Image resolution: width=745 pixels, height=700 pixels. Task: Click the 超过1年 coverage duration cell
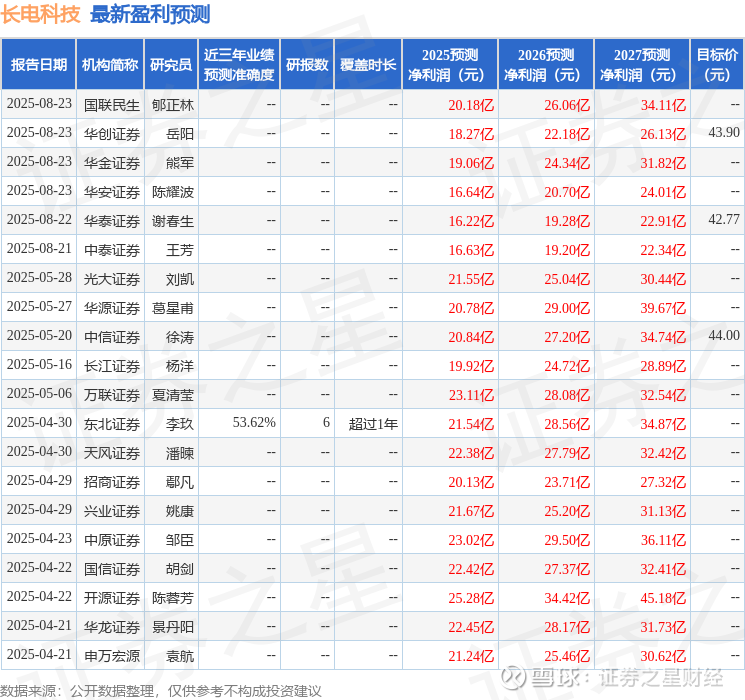(373, 424)
